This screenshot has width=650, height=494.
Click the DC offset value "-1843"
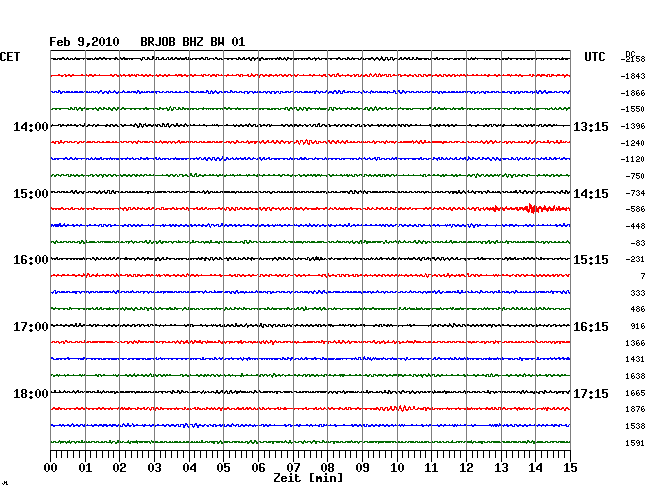click(x=633, y=76)
